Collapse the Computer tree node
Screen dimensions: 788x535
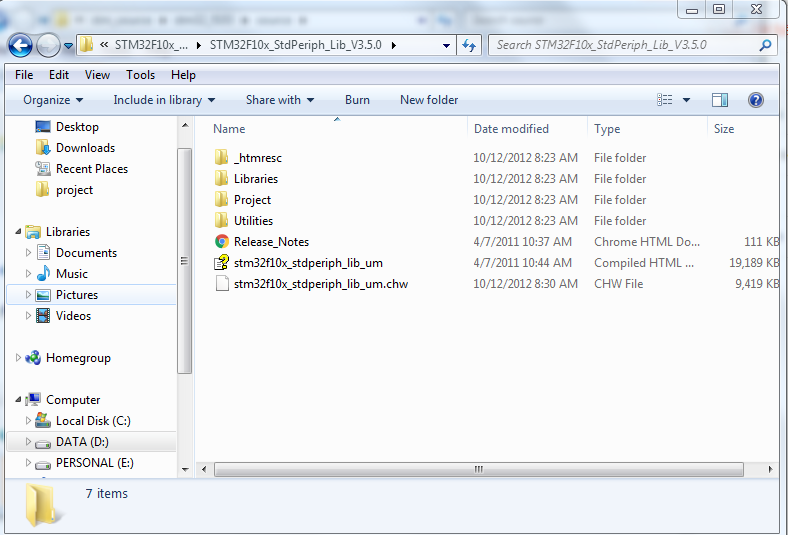coord(18,400)
